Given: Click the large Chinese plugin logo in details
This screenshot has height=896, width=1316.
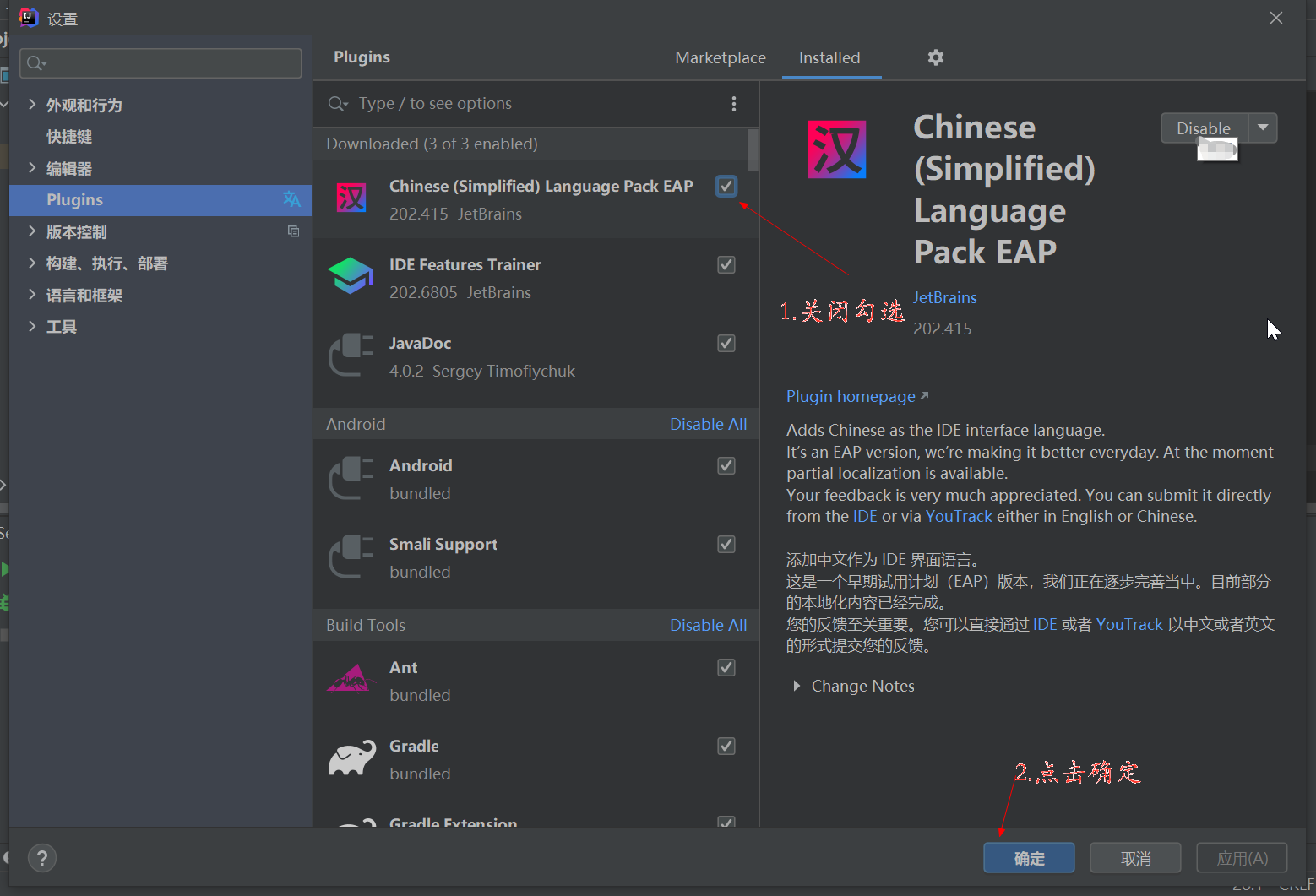Looking at the screenshot, I should [x=836, y=149].
